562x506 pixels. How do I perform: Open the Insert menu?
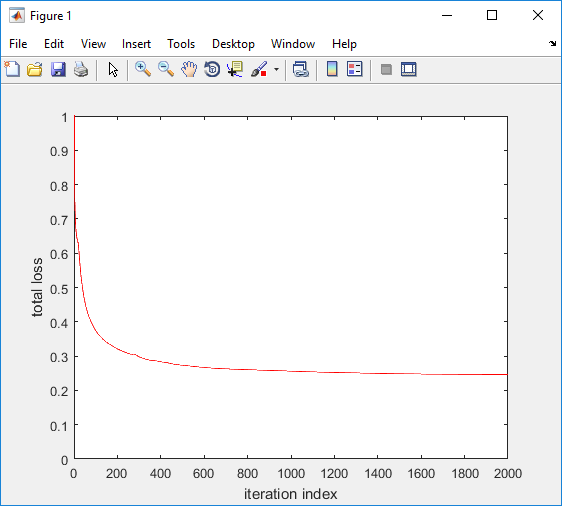click(x=136, y=44)
